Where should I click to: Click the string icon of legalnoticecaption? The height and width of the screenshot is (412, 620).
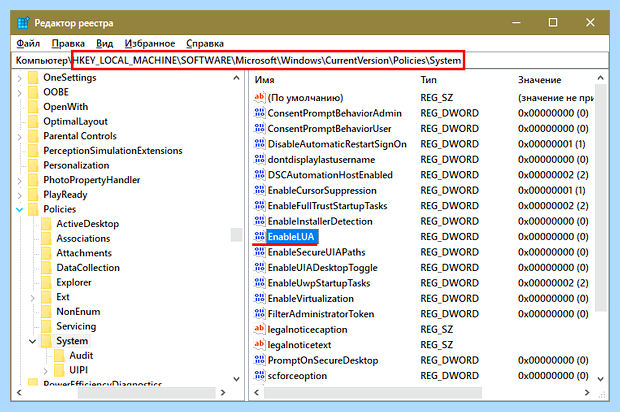259,329
